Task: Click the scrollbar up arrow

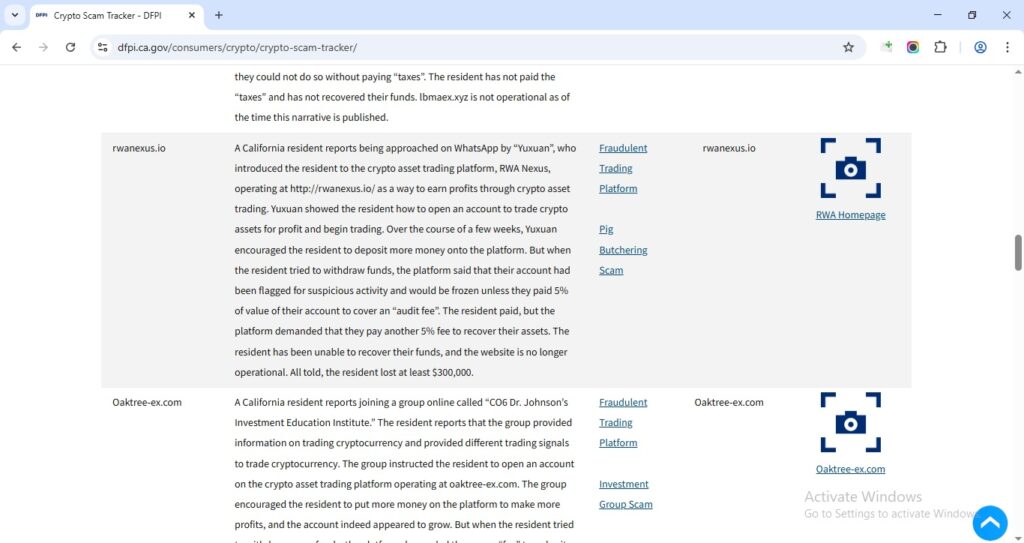Action: coord(1017,71)
